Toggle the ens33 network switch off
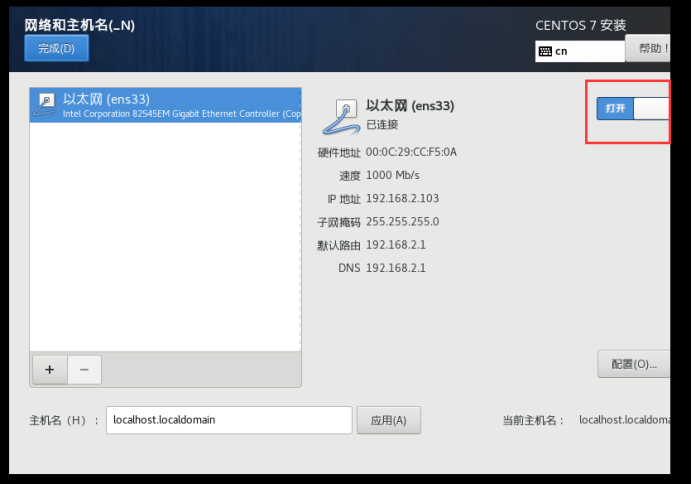Screen dimensions: 692x484 coord(633,109)
